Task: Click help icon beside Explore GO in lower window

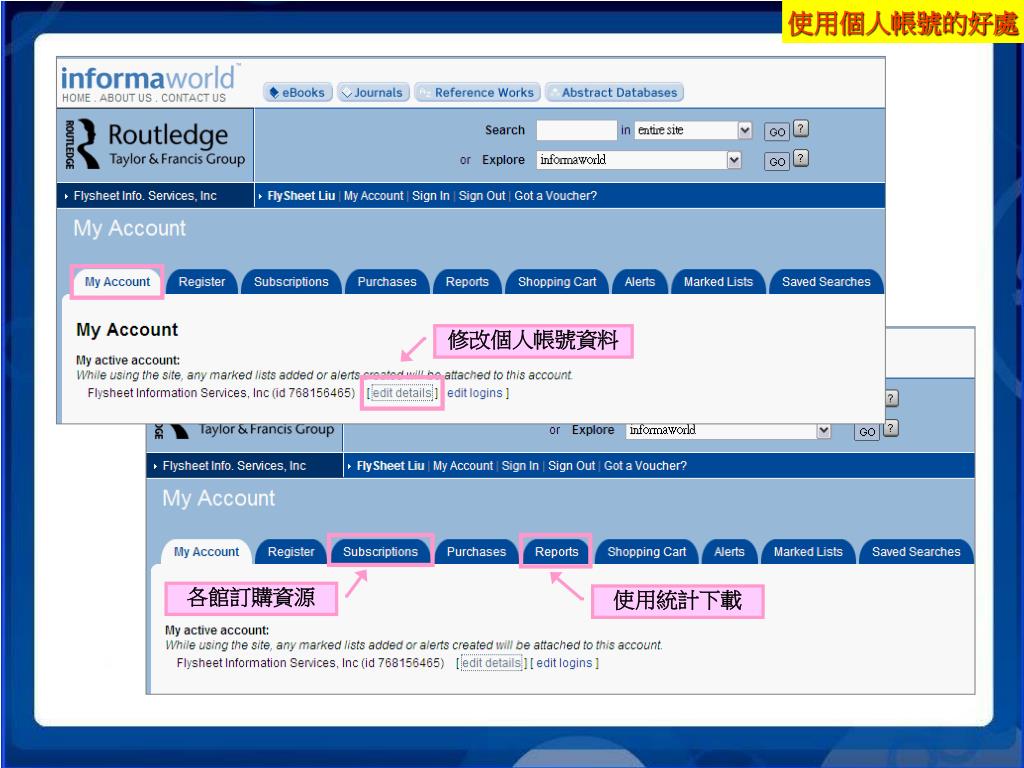Action: [891, 428]
